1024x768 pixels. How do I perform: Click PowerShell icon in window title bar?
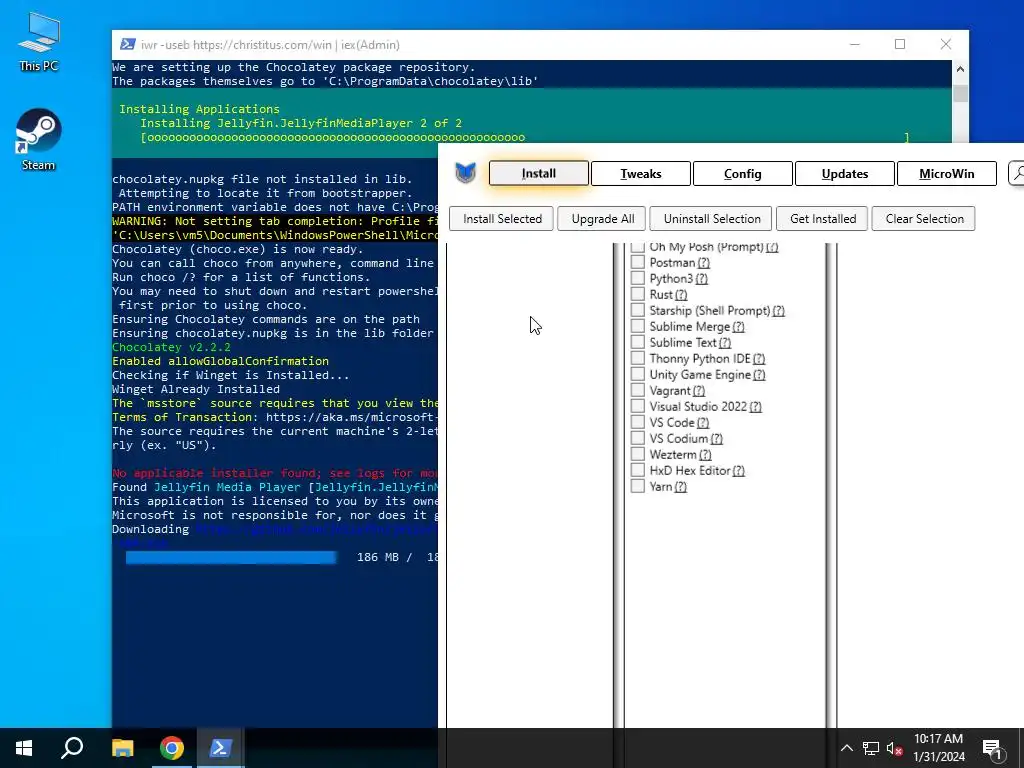[x=128, y=44]
